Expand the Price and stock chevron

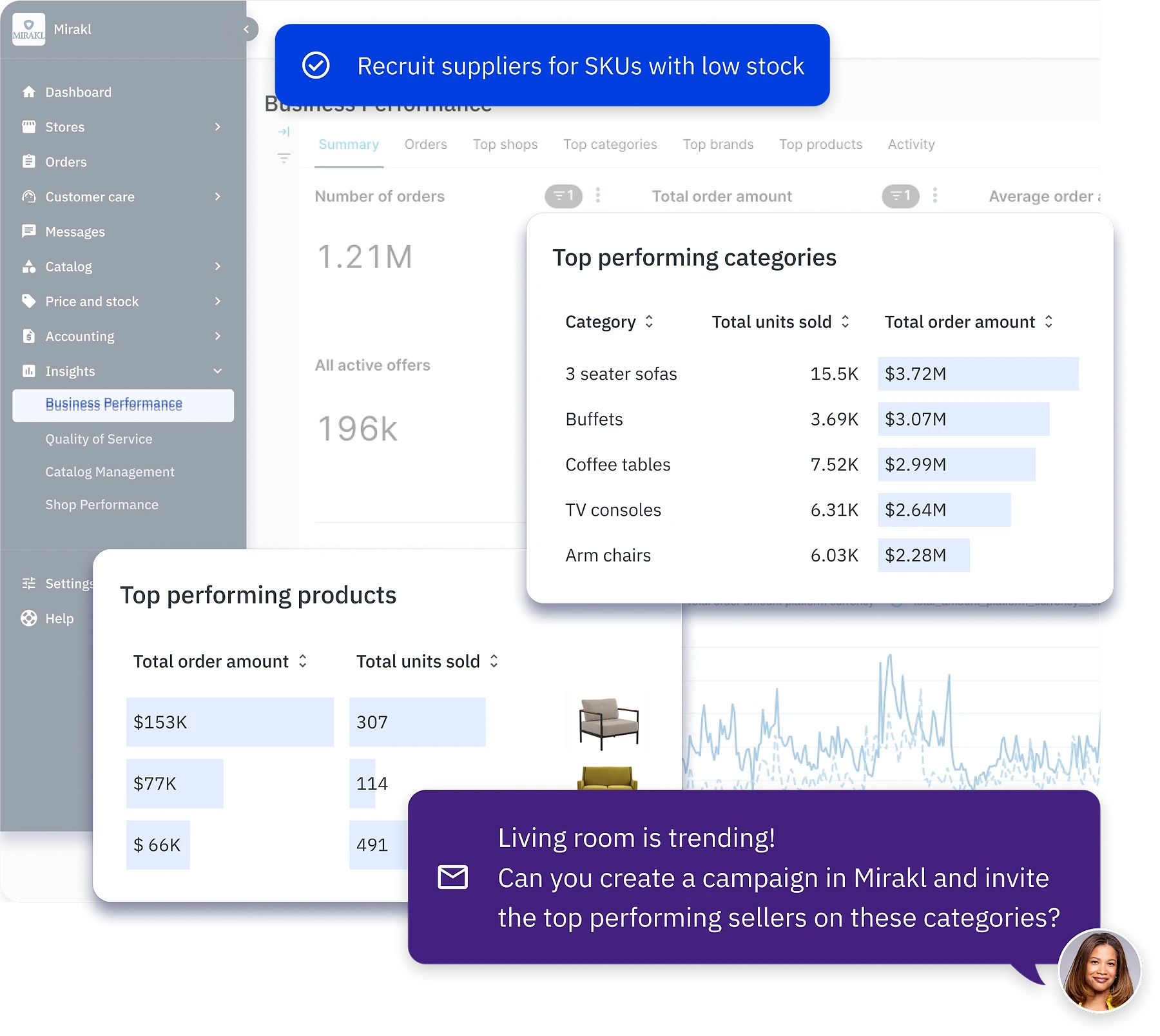[x=218, y=301]
